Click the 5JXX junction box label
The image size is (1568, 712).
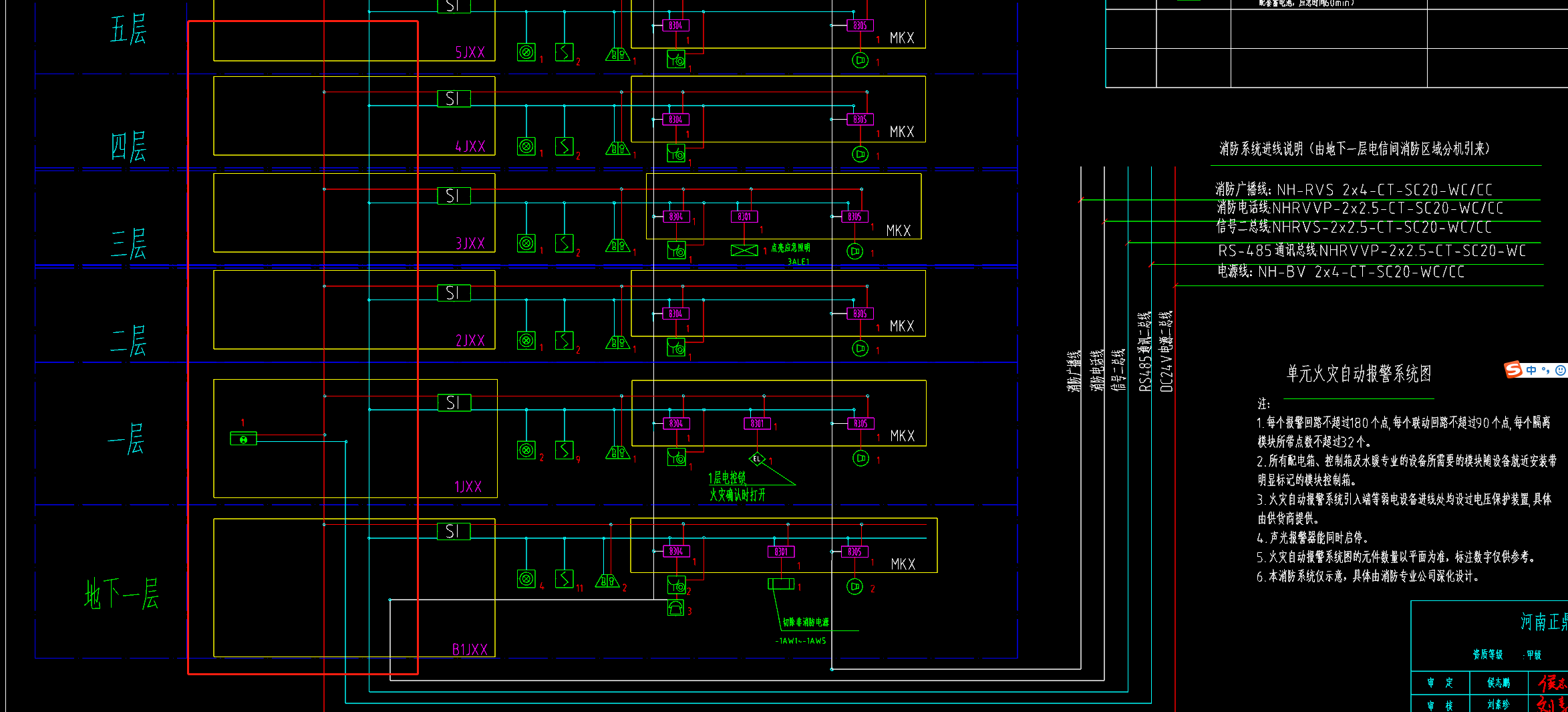click(x=470, y=52)
